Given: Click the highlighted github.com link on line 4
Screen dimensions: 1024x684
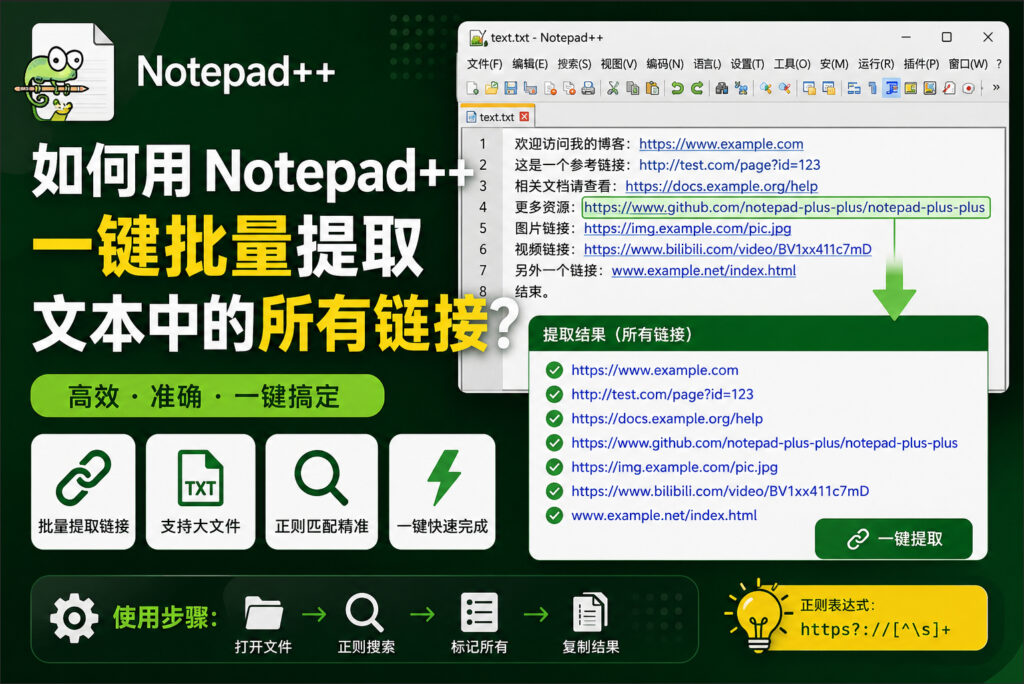Looking at the screenshot, I should click(x=784, y=207).
